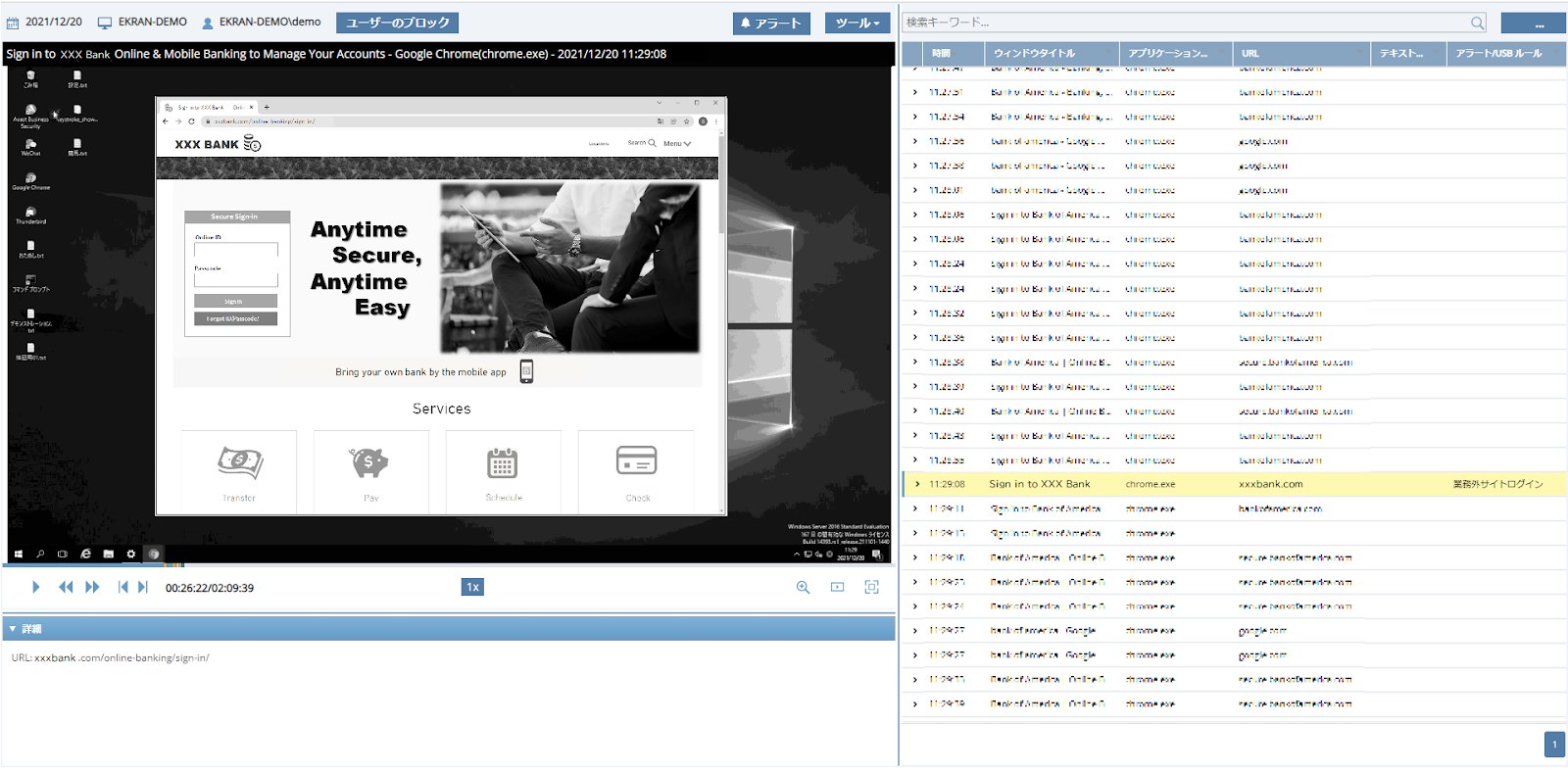Expand the highlighted 11:29:08 row
Screen dimensions: 1568x773
pos(917,484)
